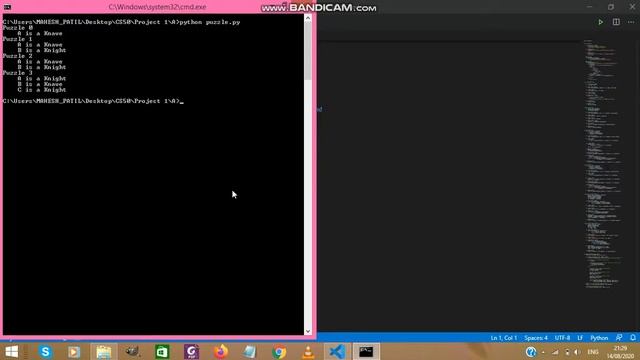This screenshot has height=360, width=640.
Task: Open VS Code notifications bell
Action: [633, 338]
